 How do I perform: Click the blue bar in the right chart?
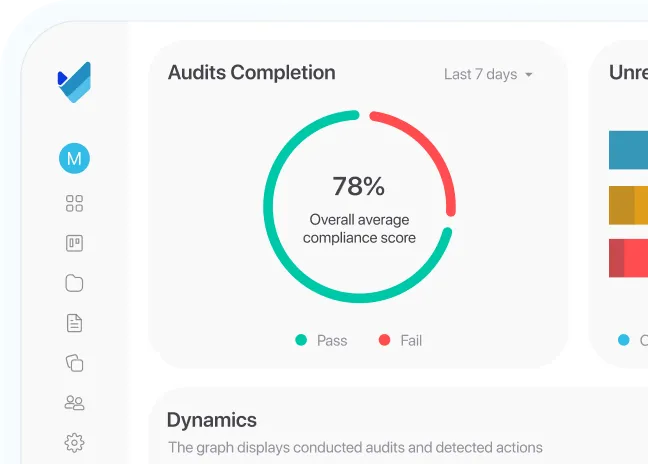point(628,150)
